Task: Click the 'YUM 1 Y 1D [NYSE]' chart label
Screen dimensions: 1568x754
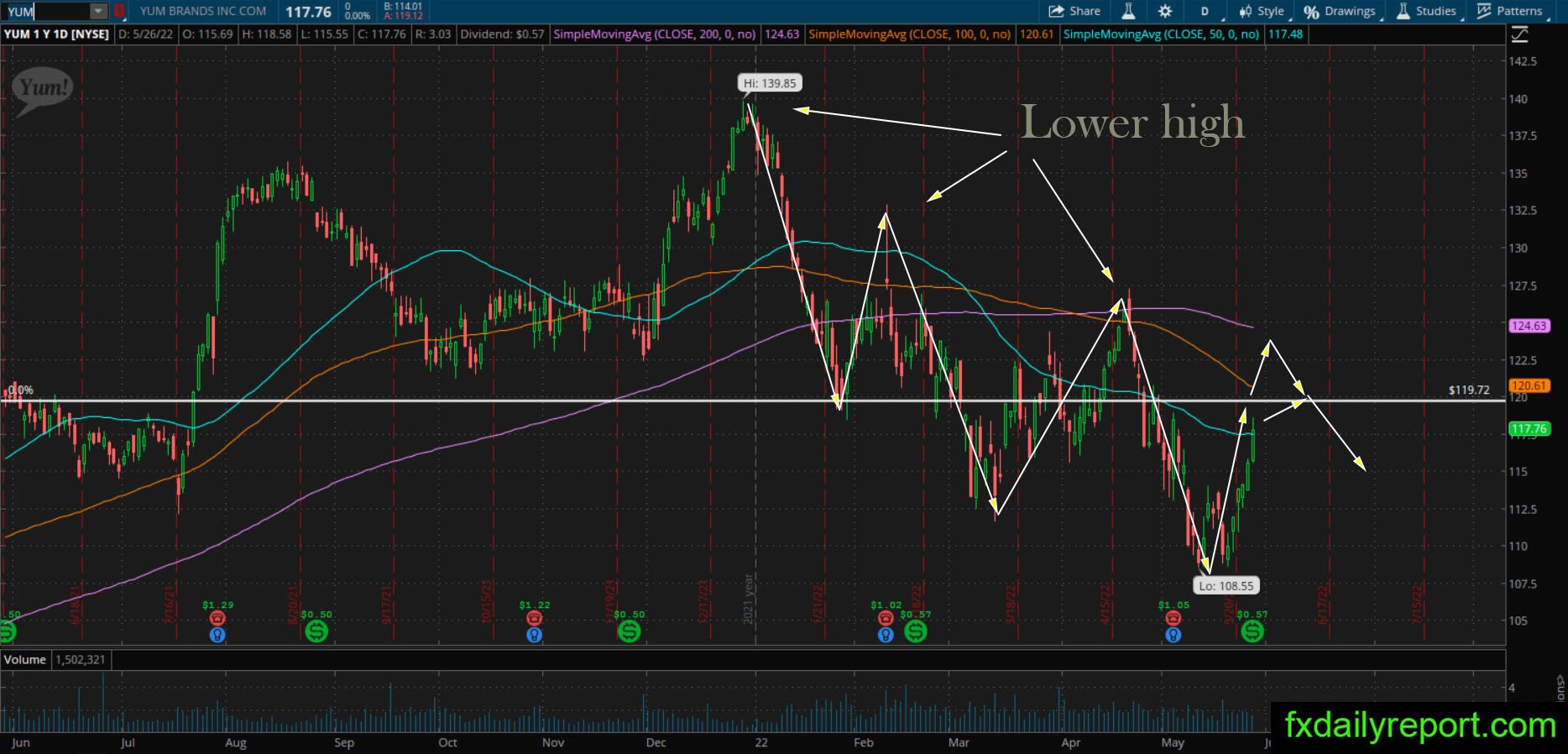Action: click(56, 34)
